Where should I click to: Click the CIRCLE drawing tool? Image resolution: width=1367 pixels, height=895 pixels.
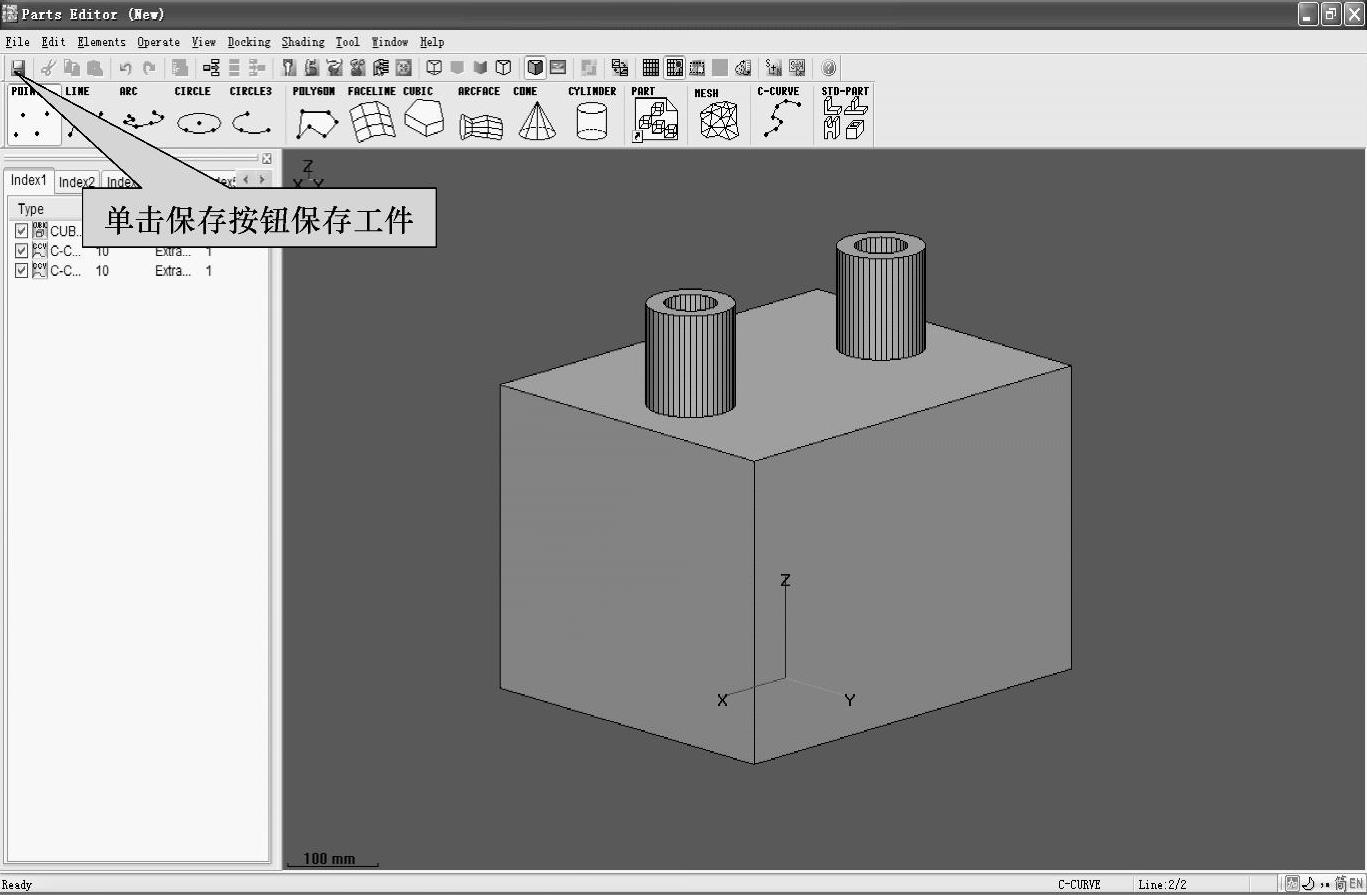point(198,116)
